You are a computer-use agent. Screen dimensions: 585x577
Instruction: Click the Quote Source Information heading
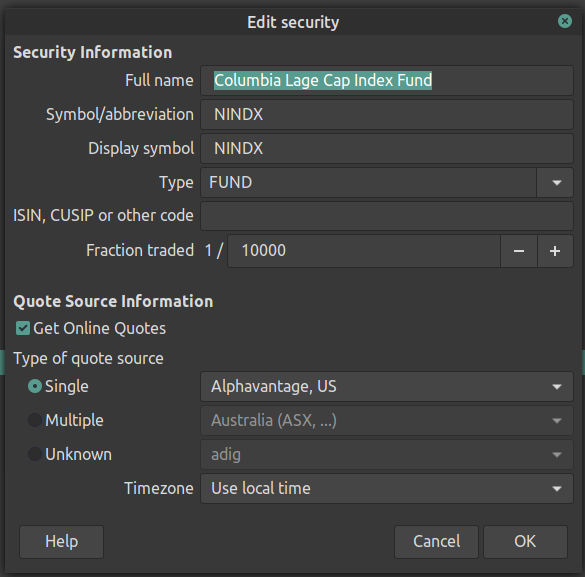(113, 301)
